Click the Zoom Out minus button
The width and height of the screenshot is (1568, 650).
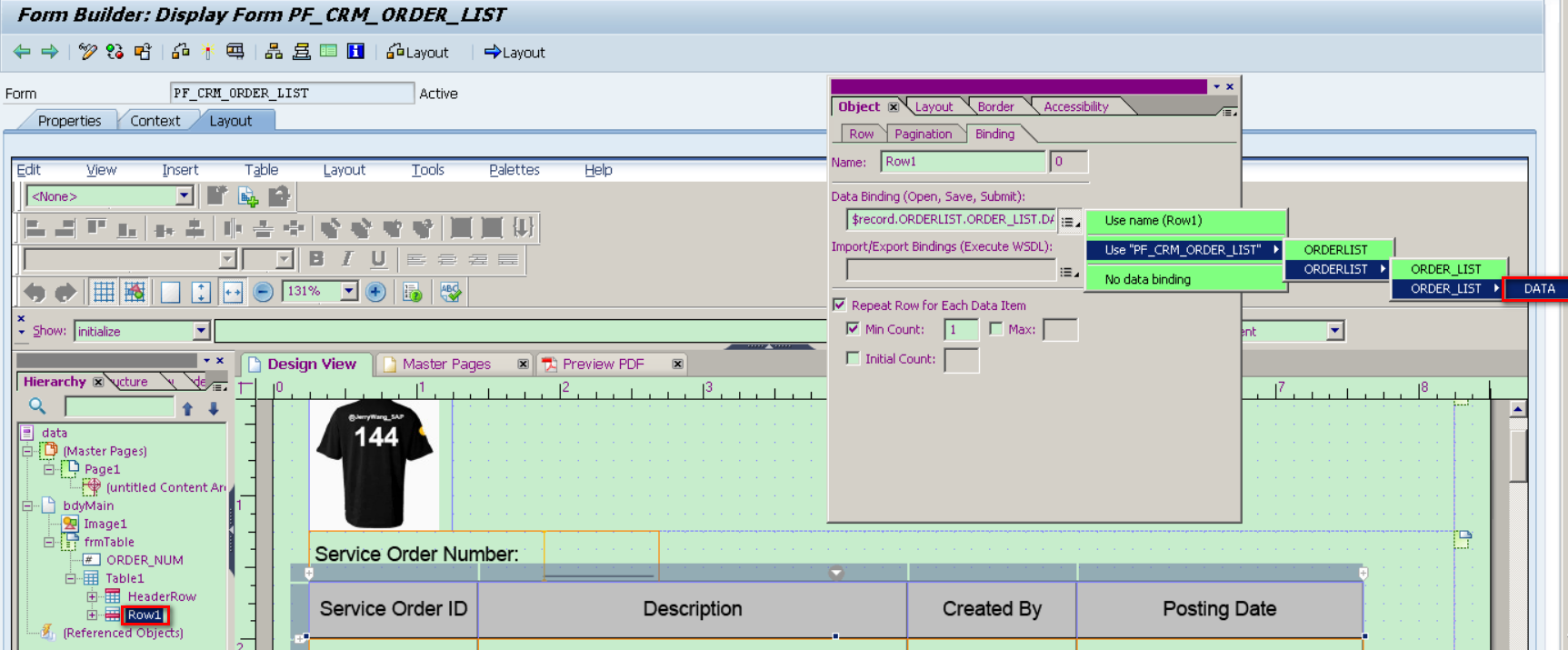point(263,292)
